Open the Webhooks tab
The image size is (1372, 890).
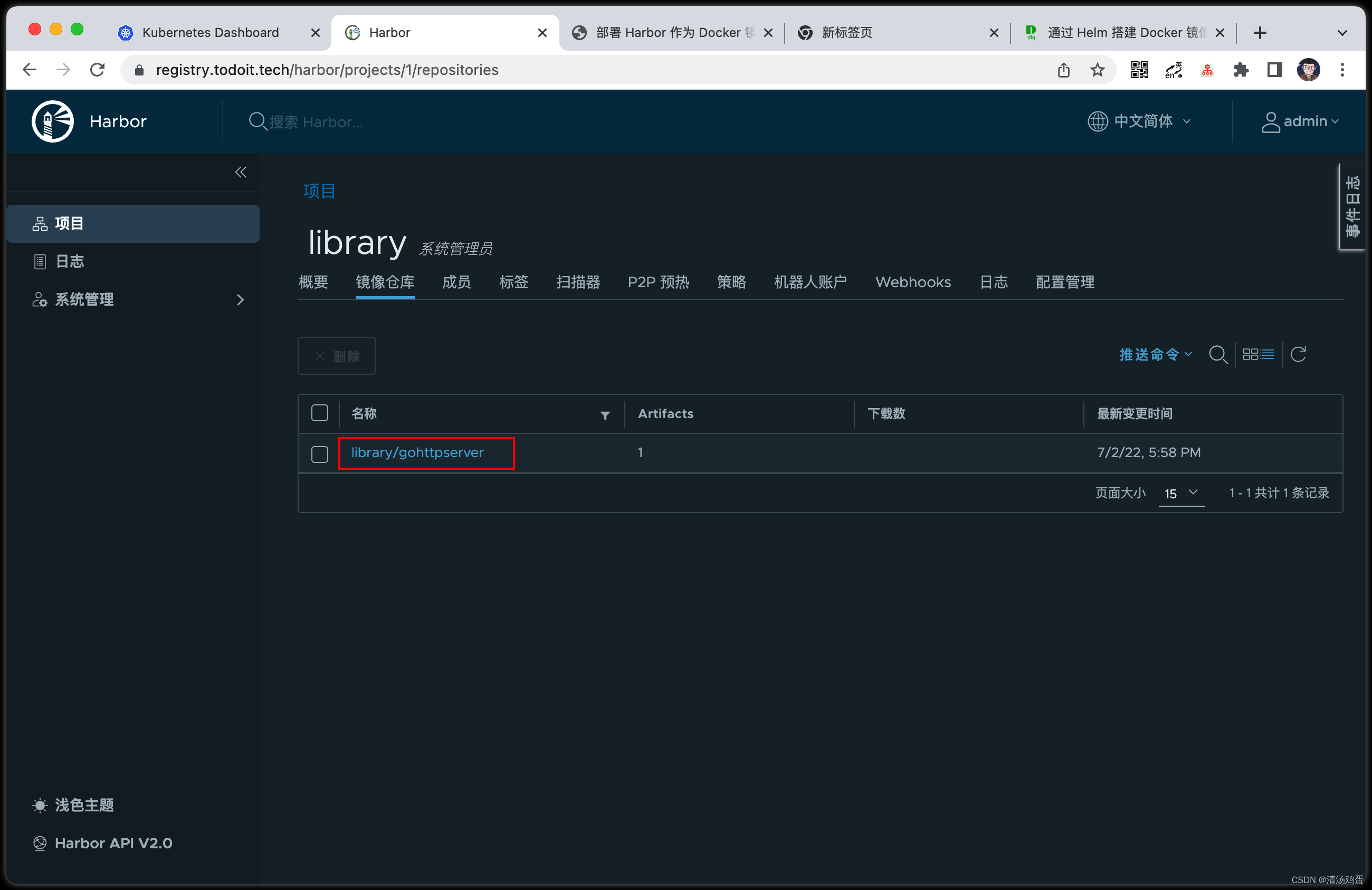913,282
